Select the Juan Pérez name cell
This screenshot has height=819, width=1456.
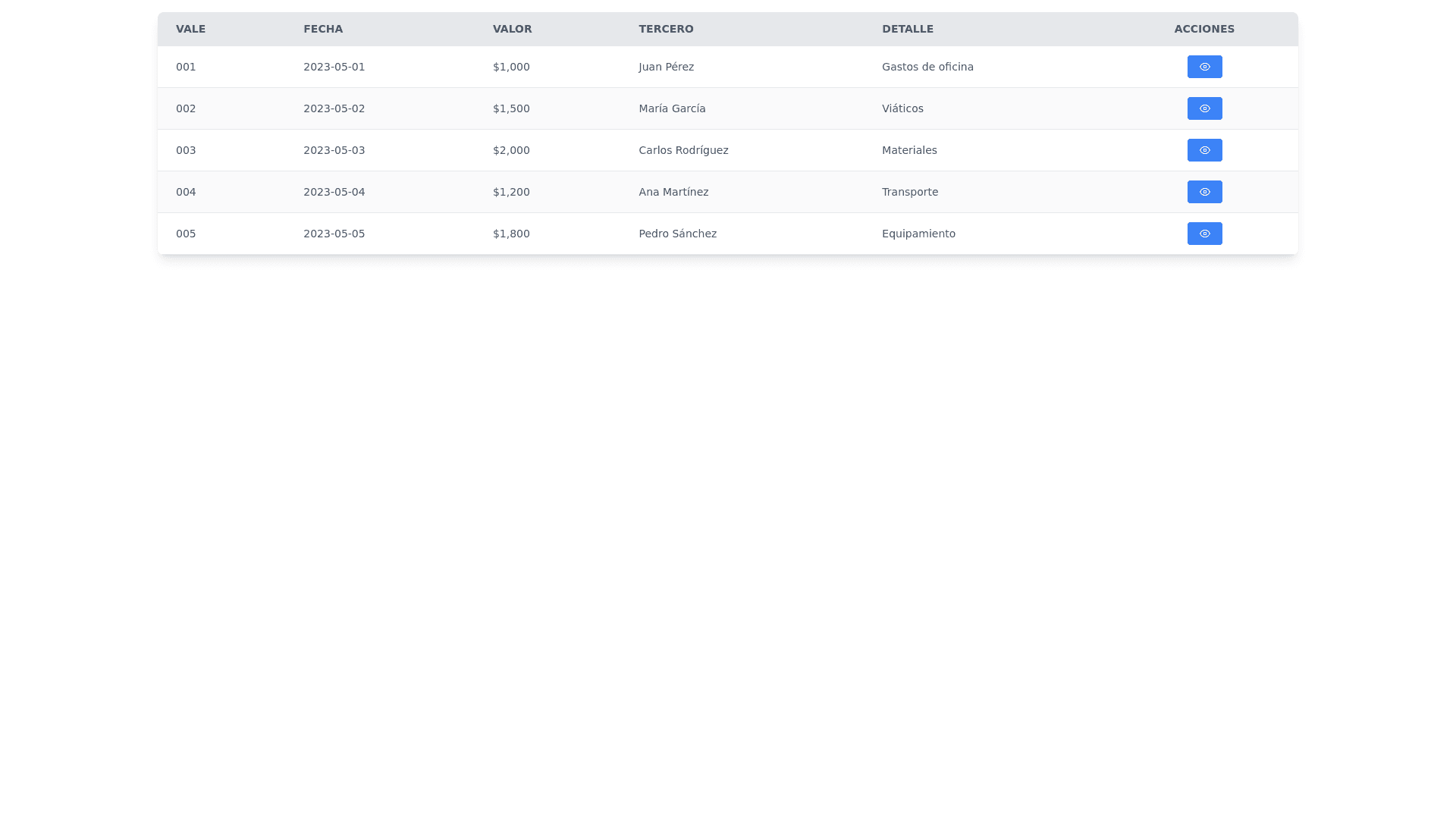pos(666,67)
